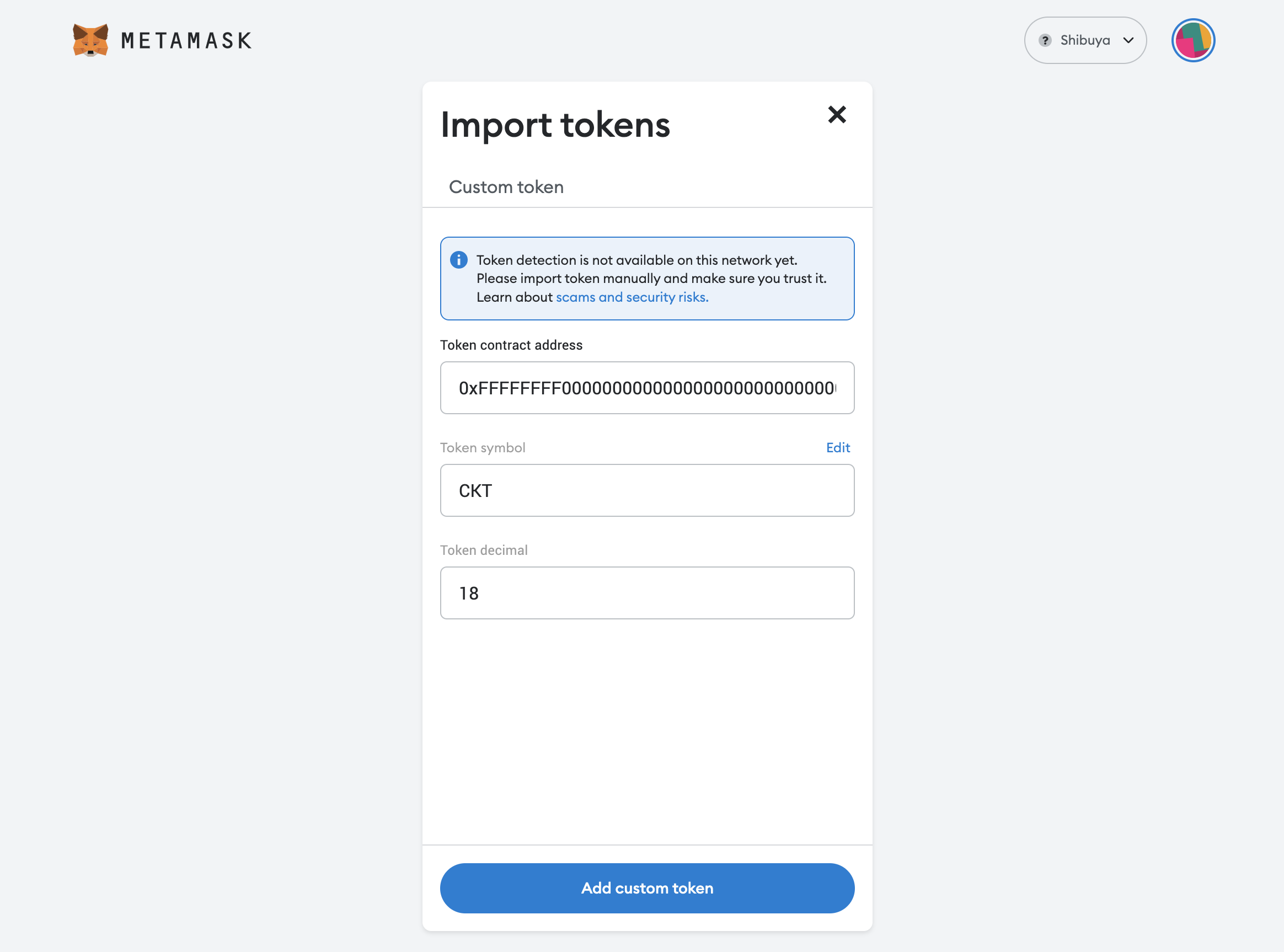Click the Import tokens heading
The height and width of the screenshot is (952, 1284).
tap(555, 125)
